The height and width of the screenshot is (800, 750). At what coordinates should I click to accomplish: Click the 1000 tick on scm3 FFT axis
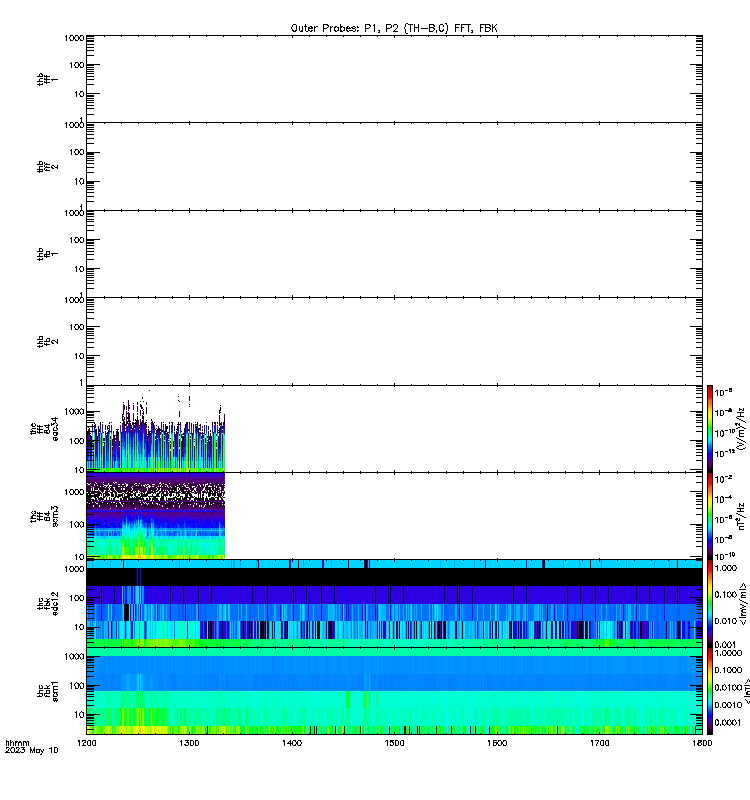click(x=74, y=492)
